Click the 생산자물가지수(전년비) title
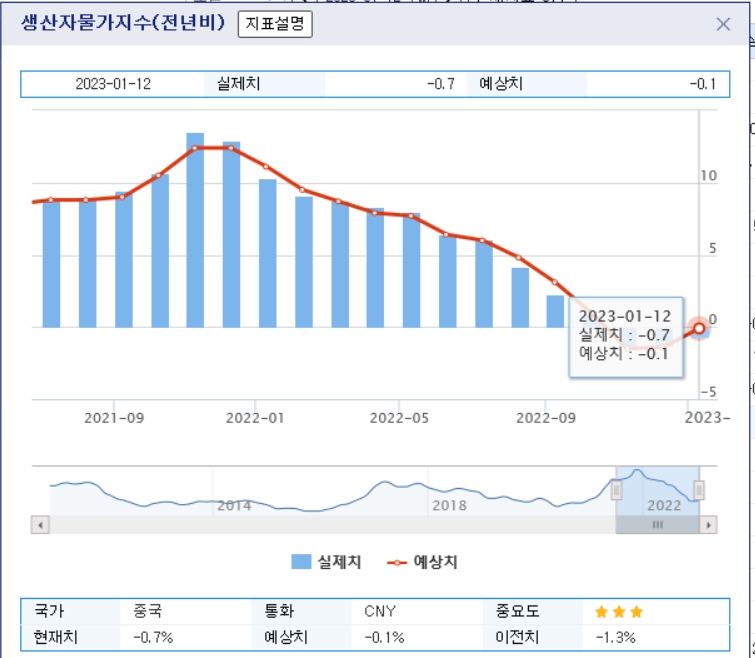This screenshot has height=658, width=755. point(123,23)
